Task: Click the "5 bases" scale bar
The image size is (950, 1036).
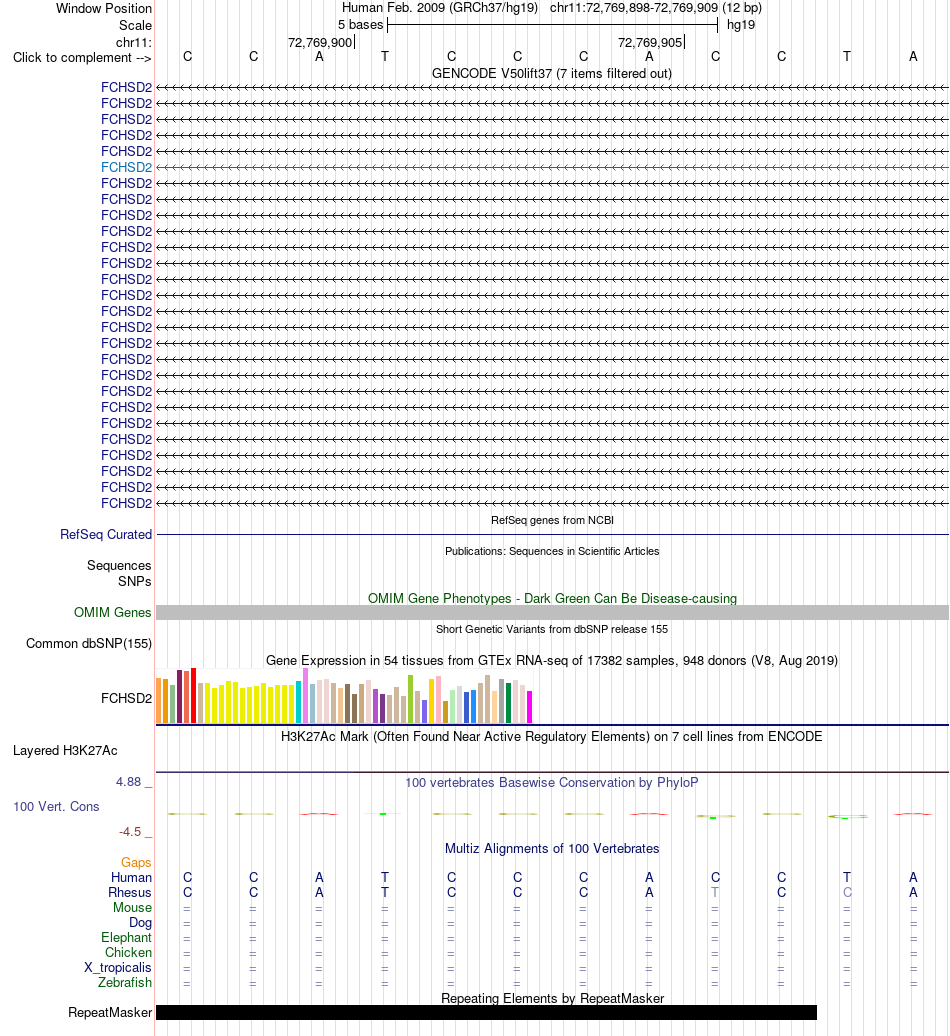Action: tap(552, 25)
